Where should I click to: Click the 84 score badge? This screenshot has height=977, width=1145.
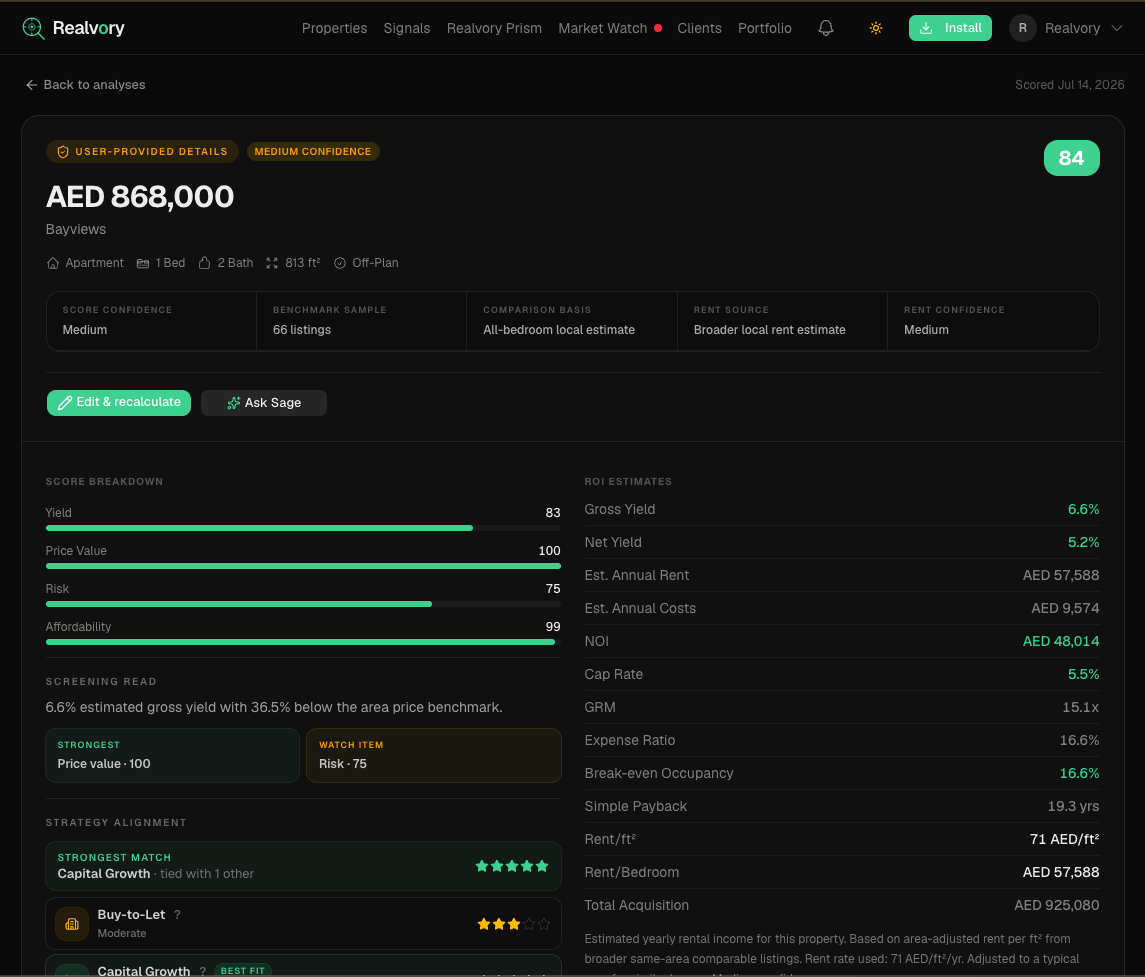(1071, 158)
